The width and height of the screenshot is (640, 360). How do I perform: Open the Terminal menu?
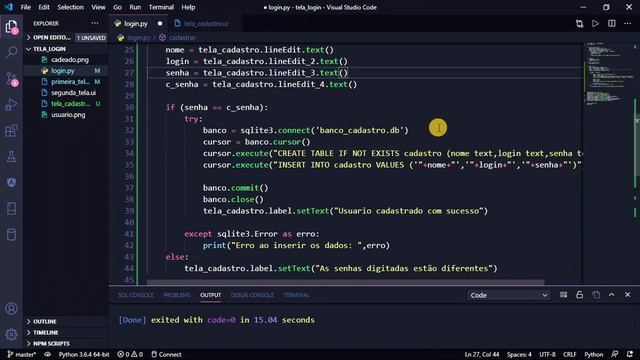161,7
